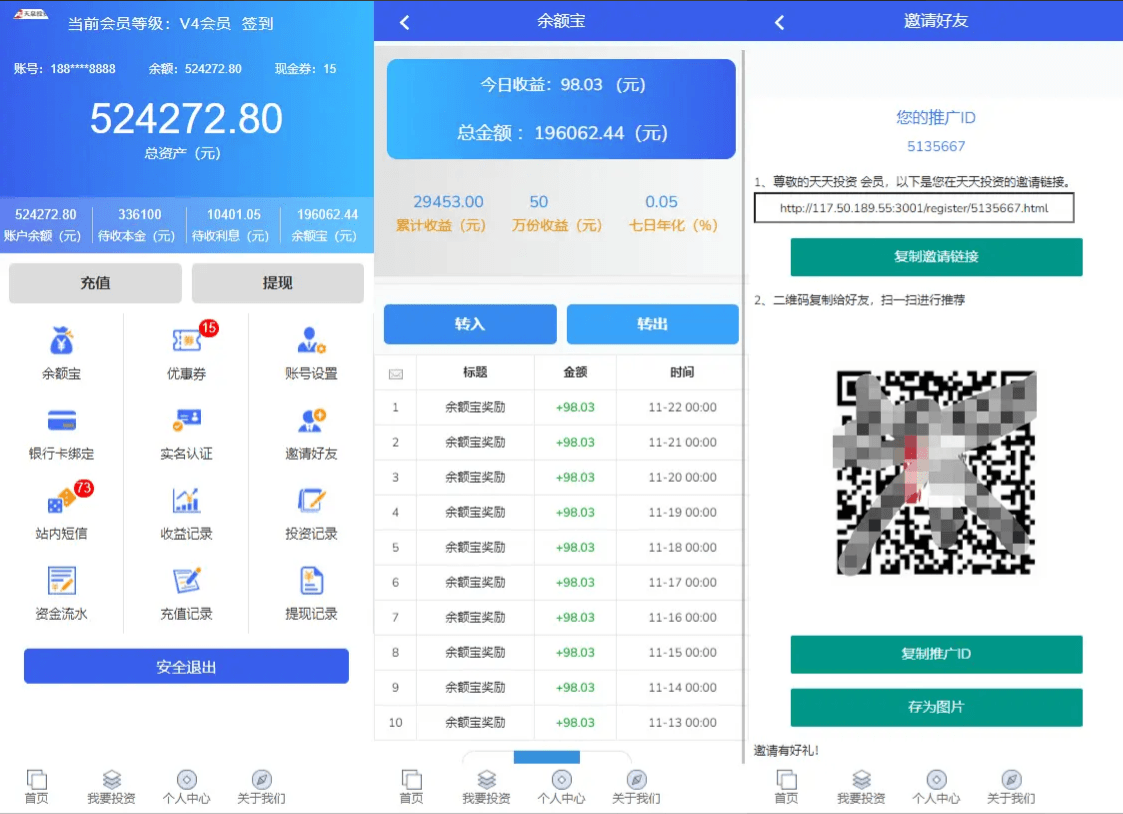Tap 关于我们 in 邀请好友 screen bottom bar
The width and height of the screenshot is (1123, 814).
point(1011,787)
